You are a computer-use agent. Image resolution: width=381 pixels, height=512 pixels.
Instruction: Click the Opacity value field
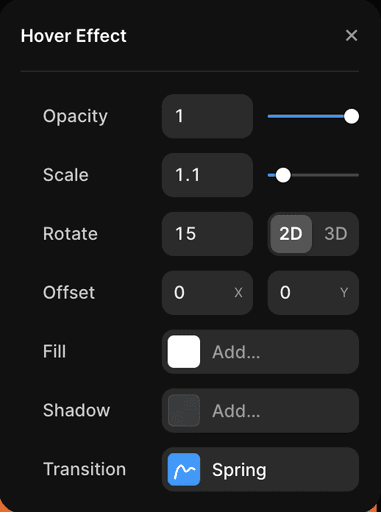click(x=207, y=116)
